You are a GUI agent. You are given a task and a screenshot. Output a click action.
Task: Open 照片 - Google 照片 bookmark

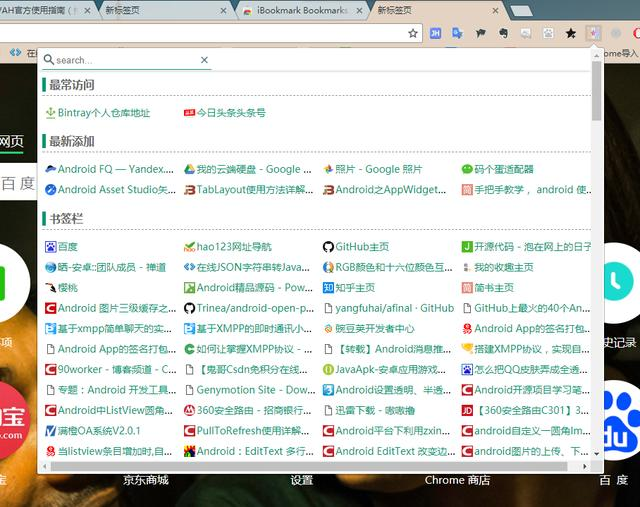(x=372, y=169)
